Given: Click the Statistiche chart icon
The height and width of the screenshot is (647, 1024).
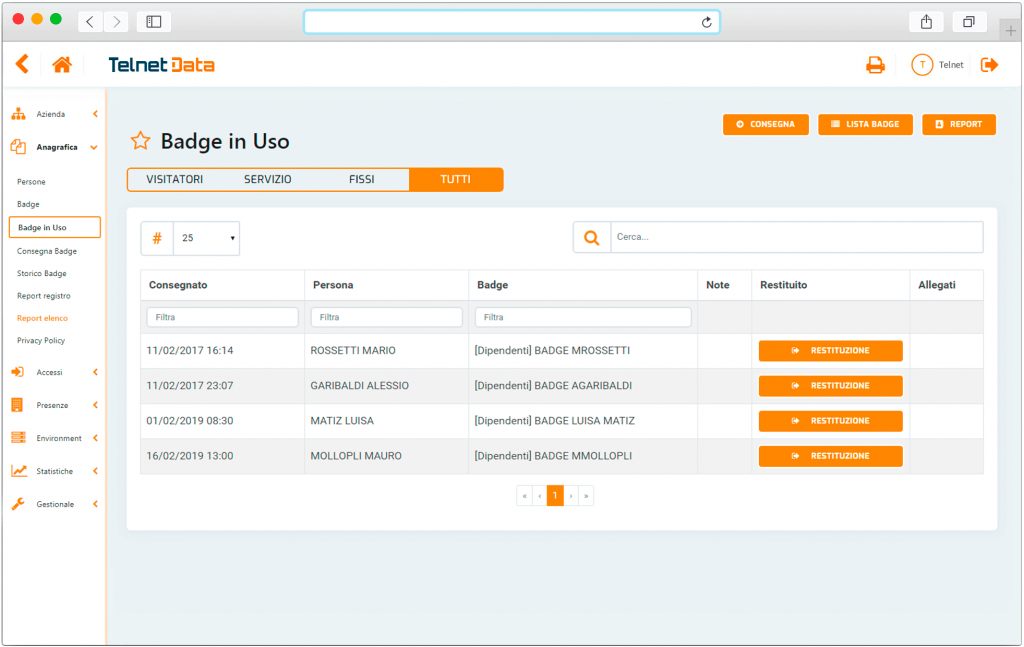Looking at the screenshot, I should (x=19, y=471).
